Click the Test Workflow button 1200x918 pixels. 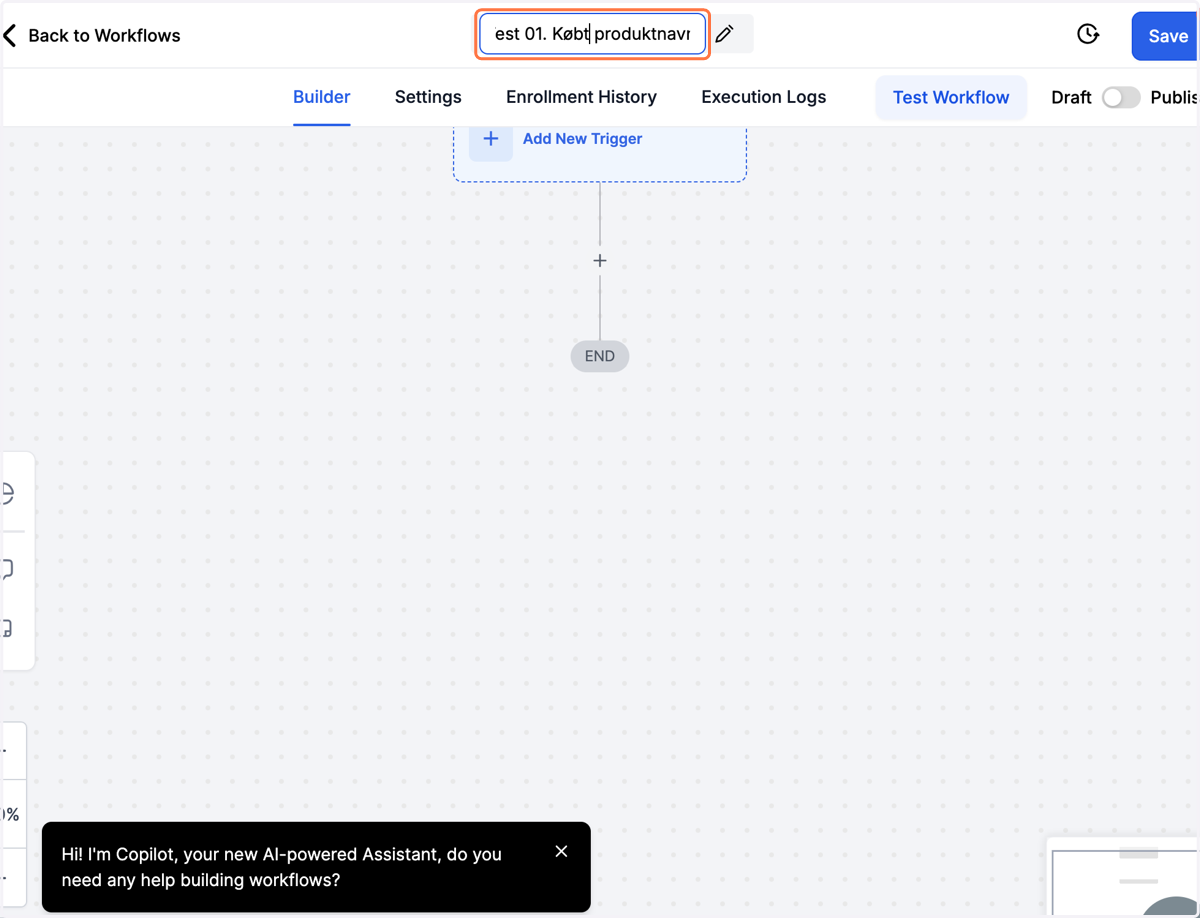pos(951,97)
